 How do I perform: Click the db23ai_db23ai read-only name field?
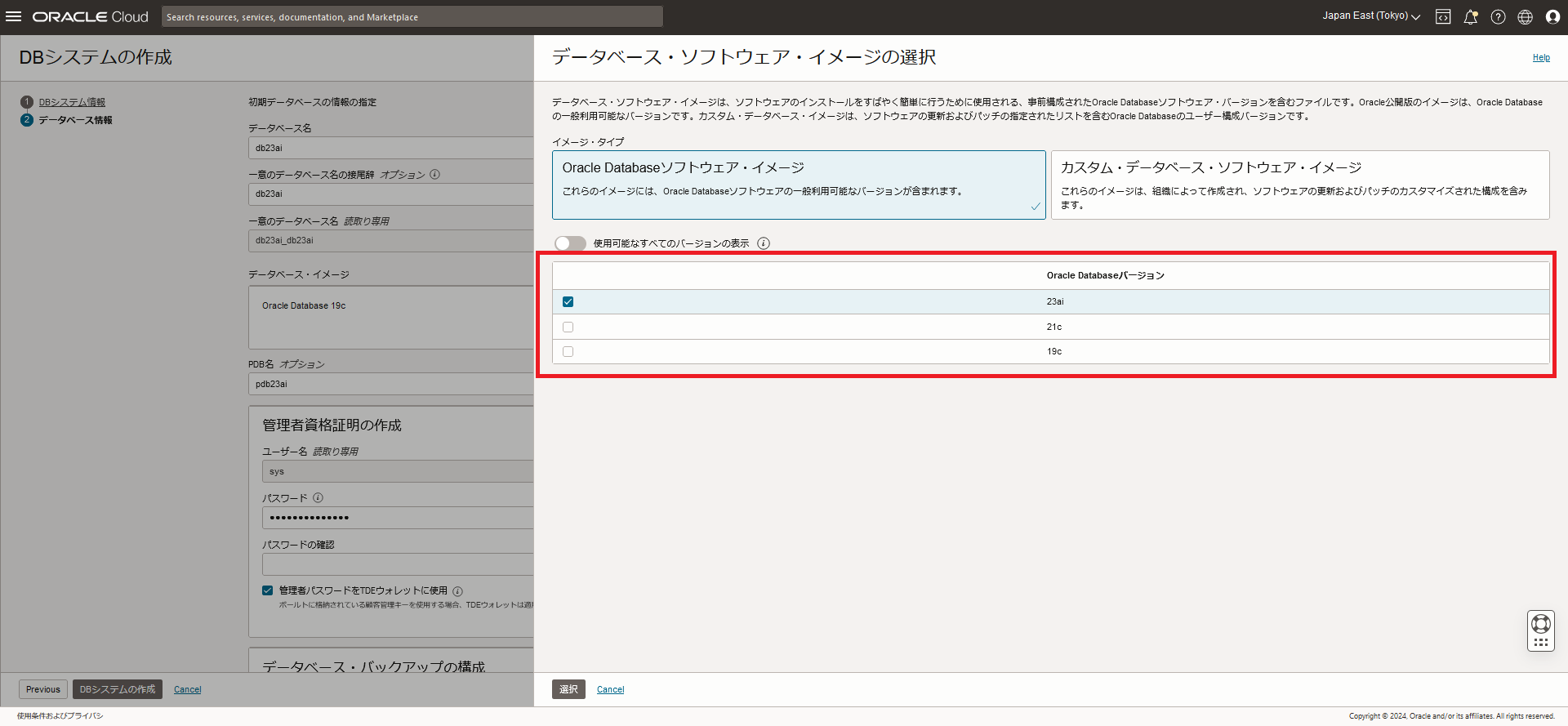pyautogui.click(x=391, y=240)
